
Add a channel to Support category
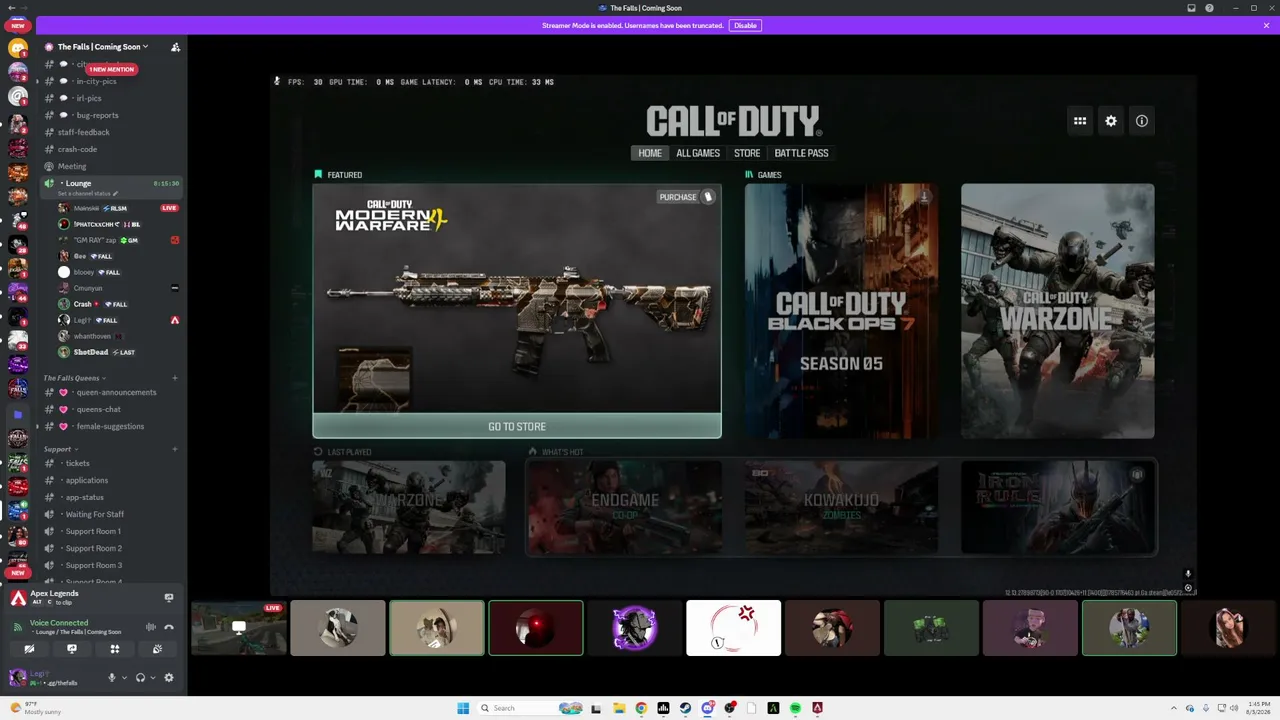tap(175, 449)
